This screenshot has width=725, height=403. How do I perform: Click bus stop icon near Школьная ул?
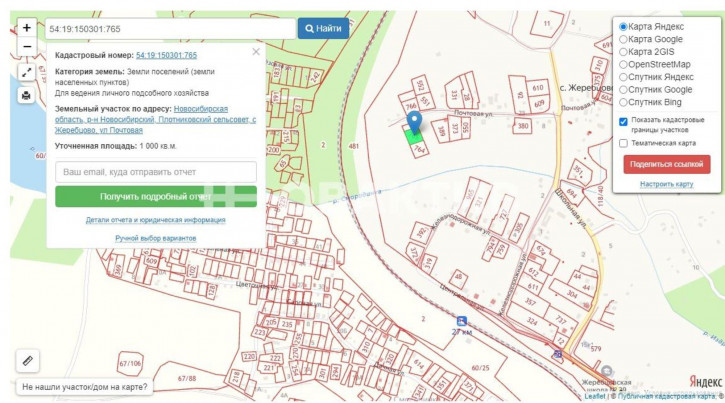[x=558, y=354]
